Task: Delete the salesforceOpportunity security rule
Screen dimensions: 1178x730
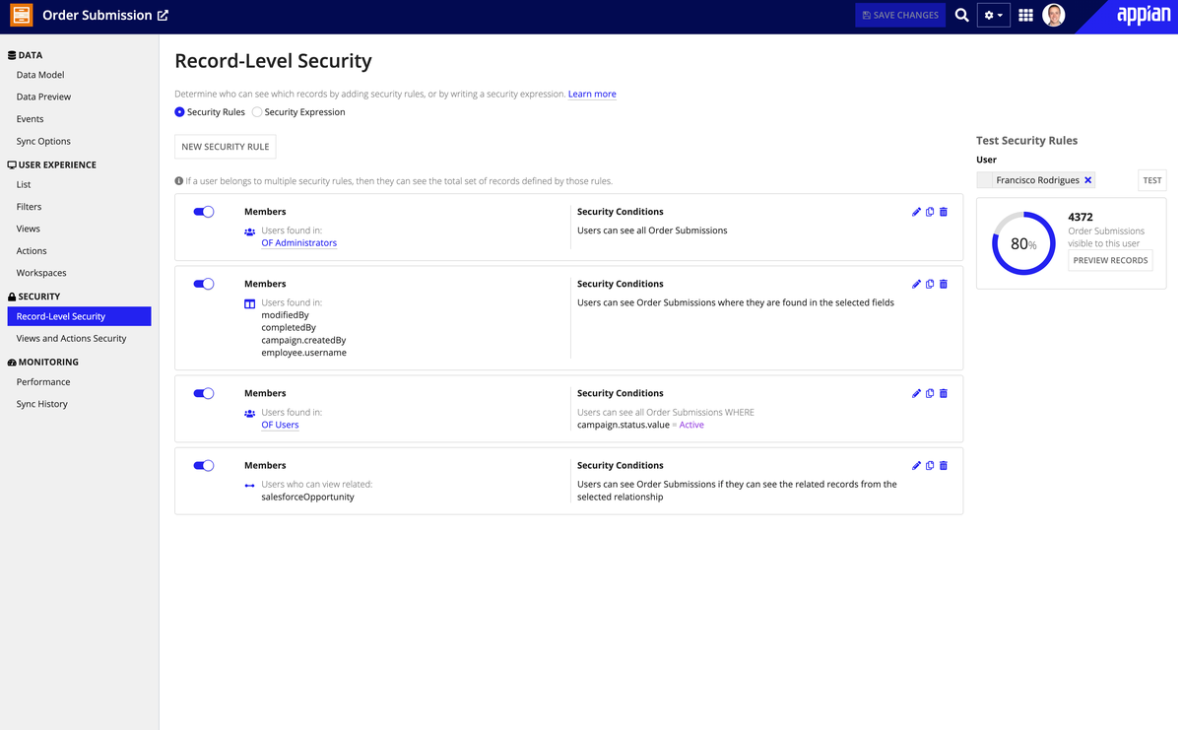Action: click(943, 466)
